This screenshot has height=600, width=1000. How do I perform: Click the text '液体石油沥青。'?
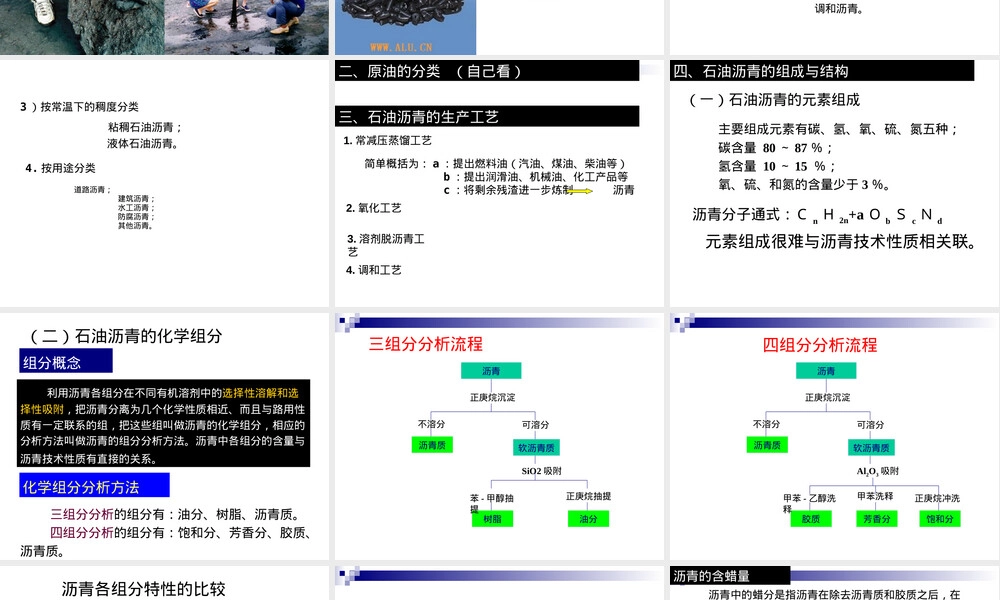click(143, 143)
